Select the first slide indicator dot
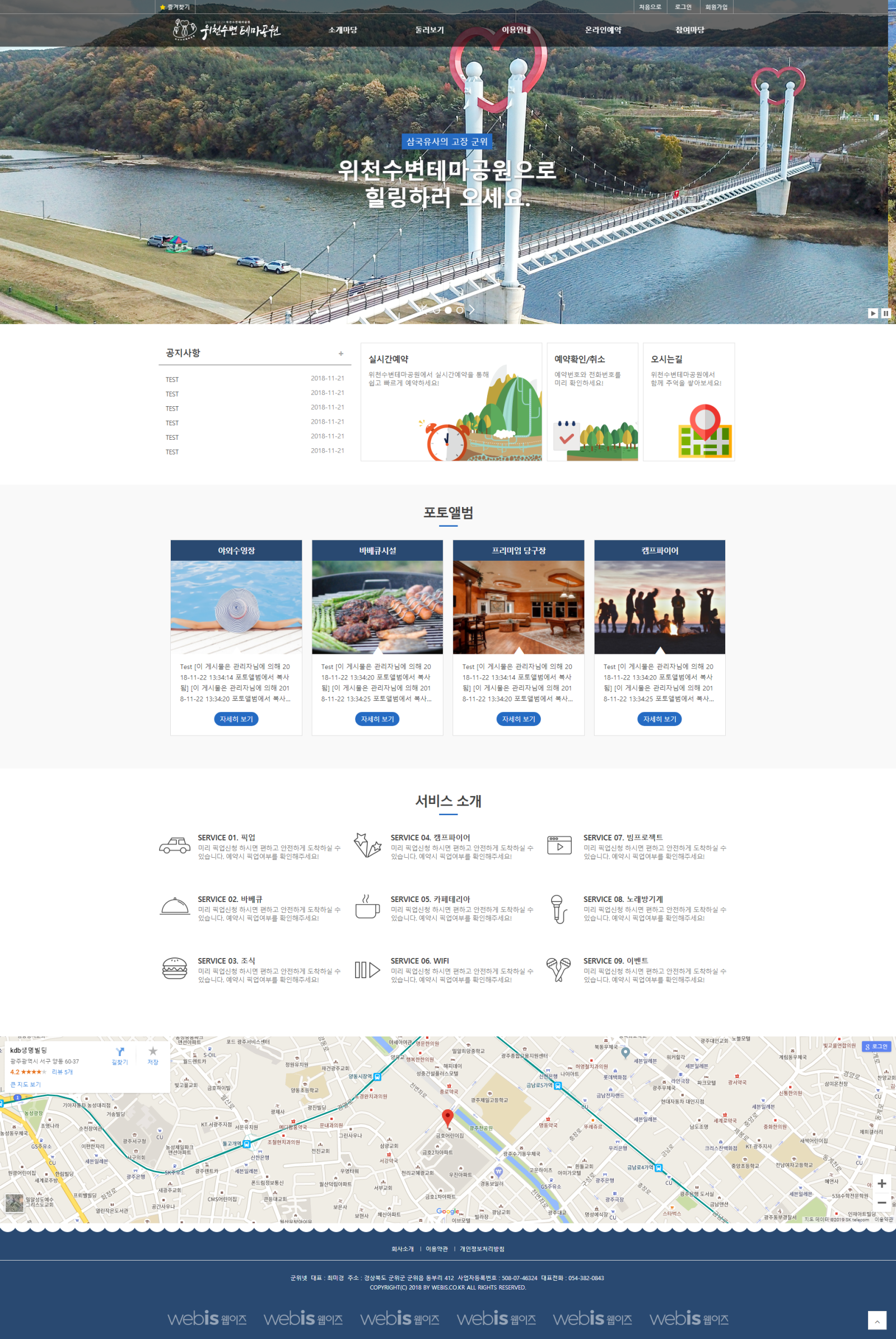Viewport: 896px width, 1339px height. [x=437, y=310]
